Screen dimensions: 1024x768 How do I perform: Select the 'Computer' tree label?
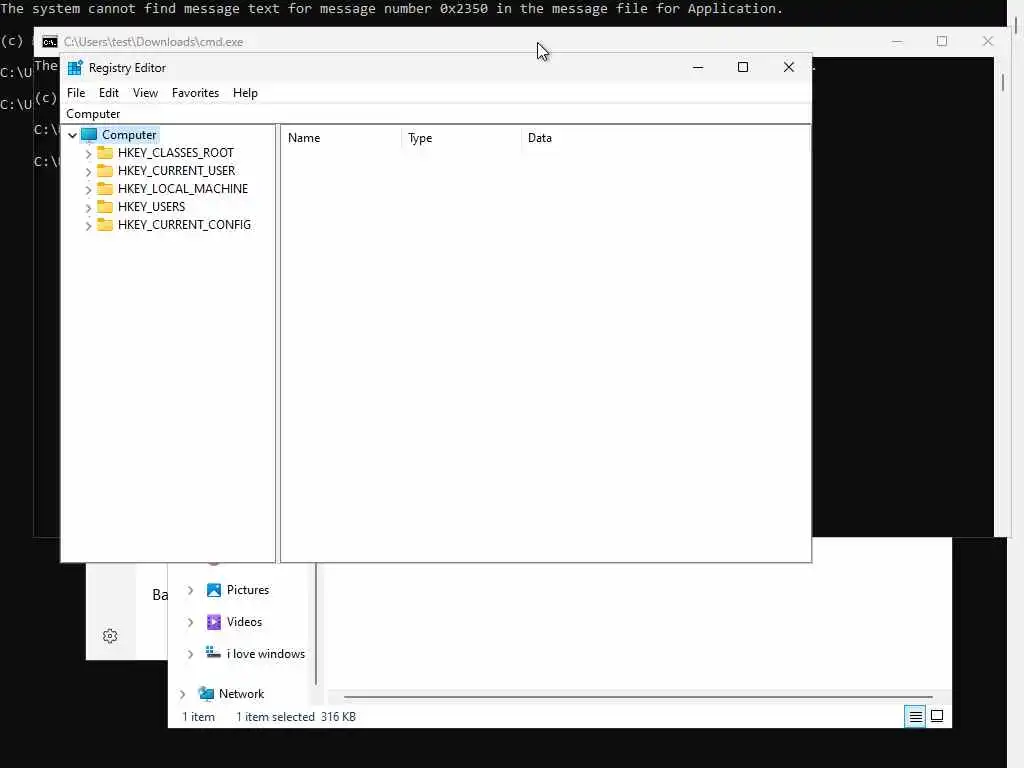pyautogui.click(x=129, y=135)
